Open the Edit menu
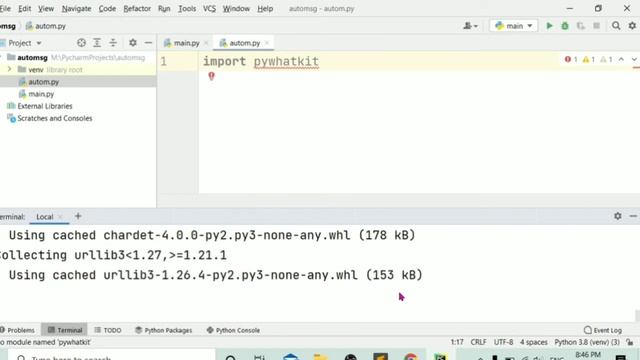The image size is (640, 360). pyautogui.click(x=24, y=9)
